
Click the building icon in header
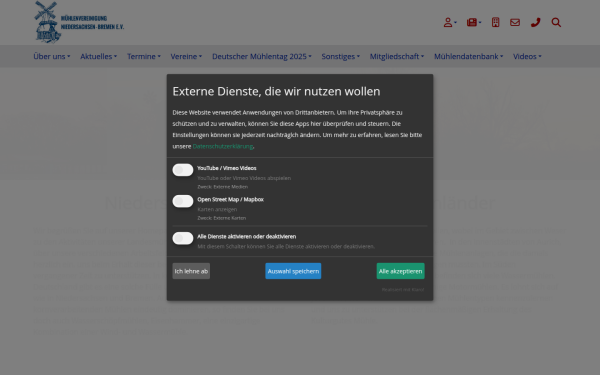click(x=496, y=23)
